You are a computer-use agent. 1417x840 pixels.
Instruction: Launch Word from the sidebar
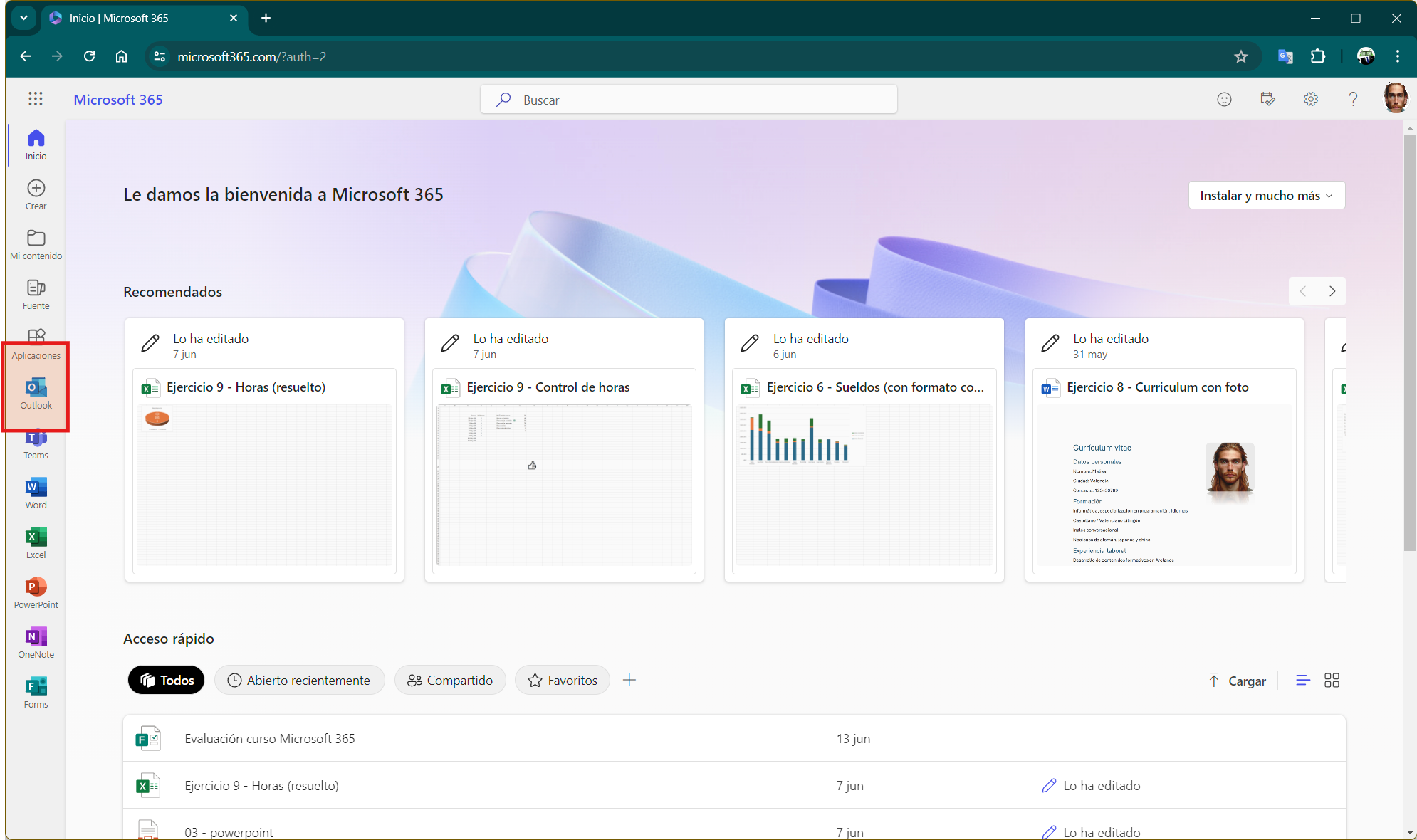(36, 494)
